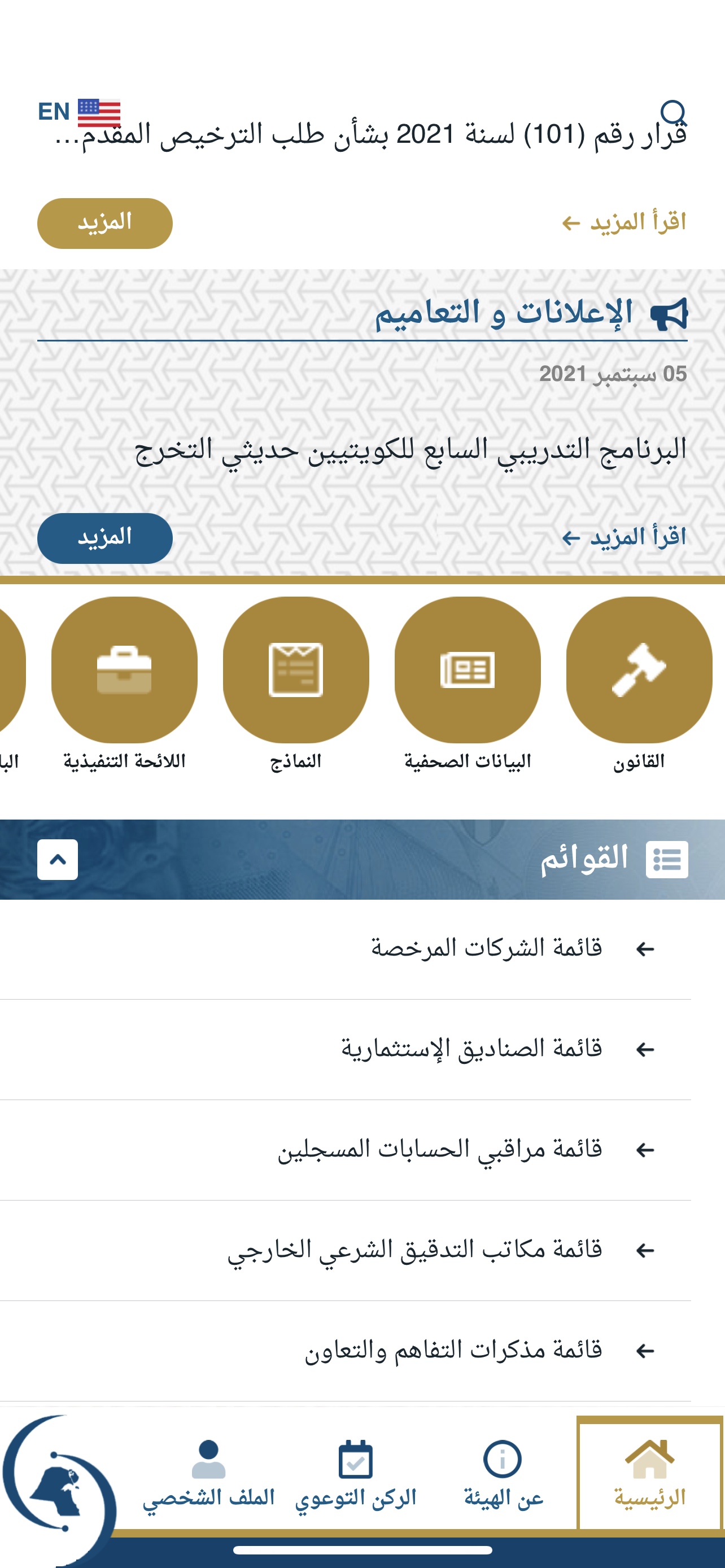The image size is (725, 1568).
Task: Tap the القانون label
Action: [x=639, y=761]
